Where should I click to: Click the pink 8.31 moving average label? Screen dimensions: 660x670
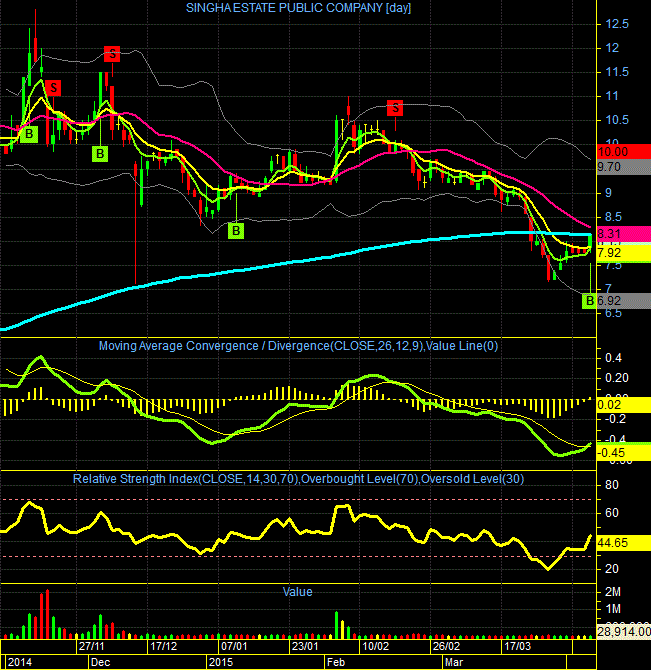[x=624, y=234]
